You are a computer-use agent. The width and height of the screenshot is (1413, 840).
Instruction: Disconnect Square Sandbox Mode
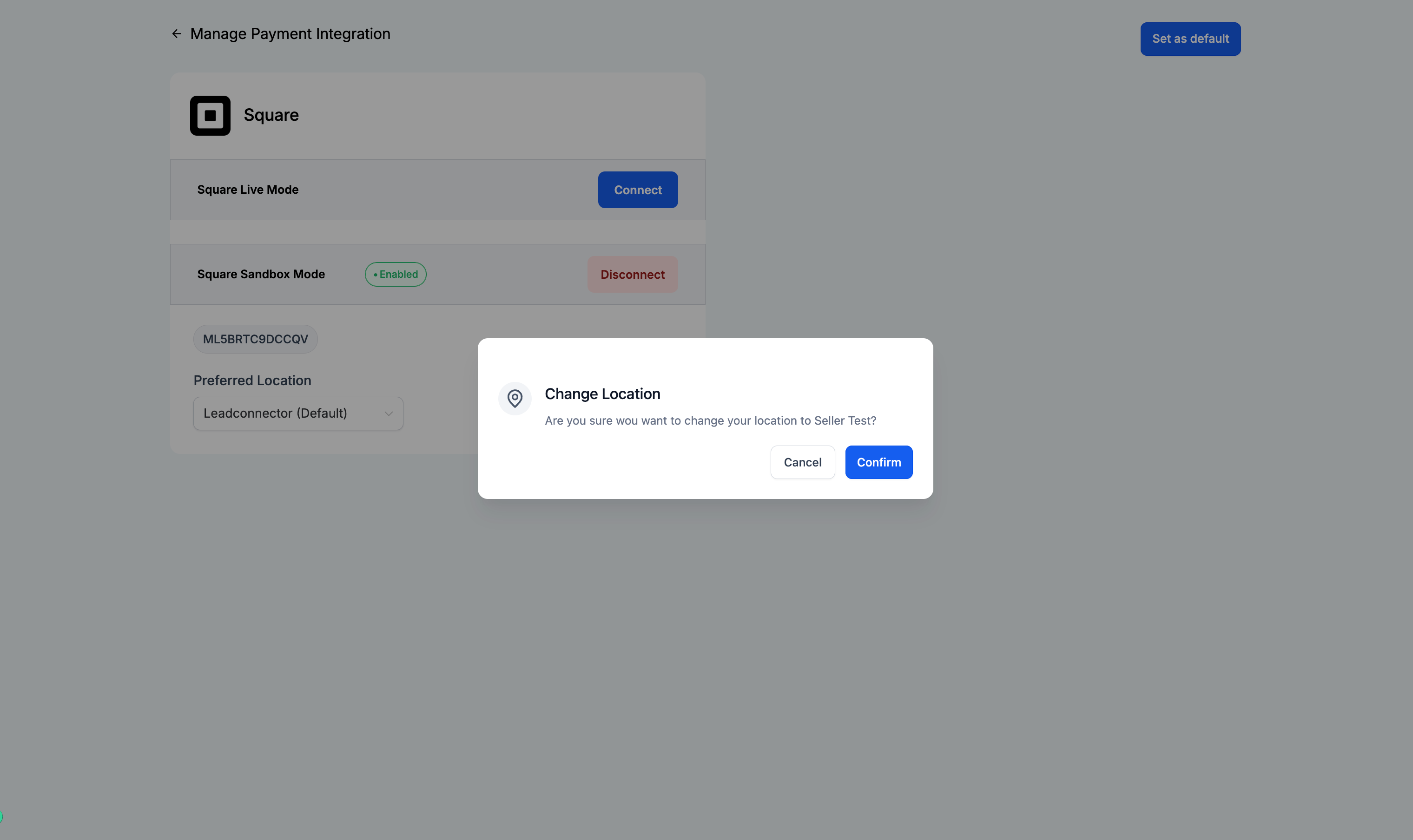(632, 275)
